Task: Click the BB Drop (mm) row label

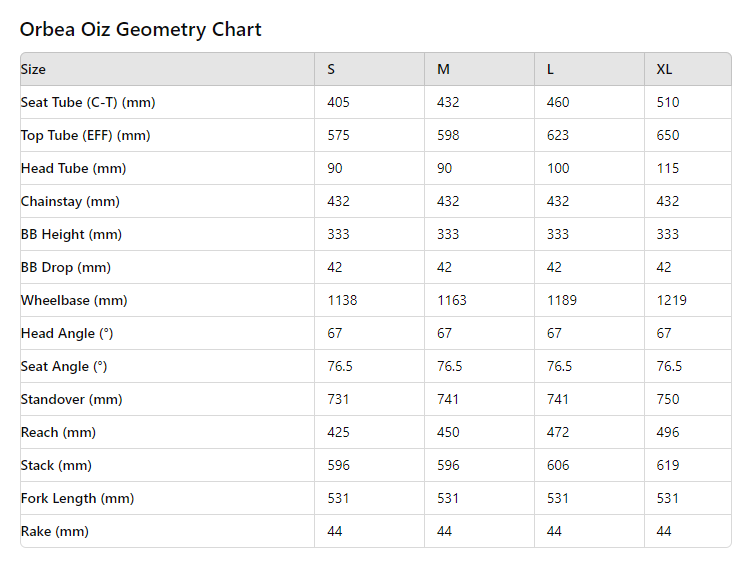Action: [66, 267]
